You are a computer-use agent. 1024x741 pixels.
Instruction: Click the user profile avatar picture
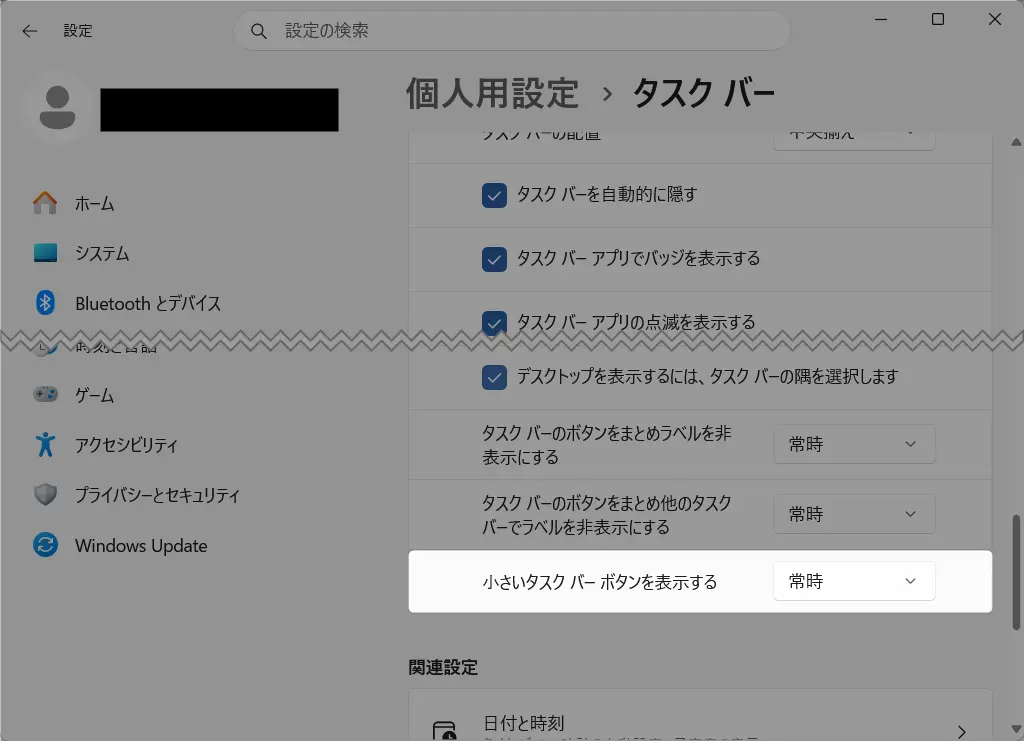click(x=58, y=108)
